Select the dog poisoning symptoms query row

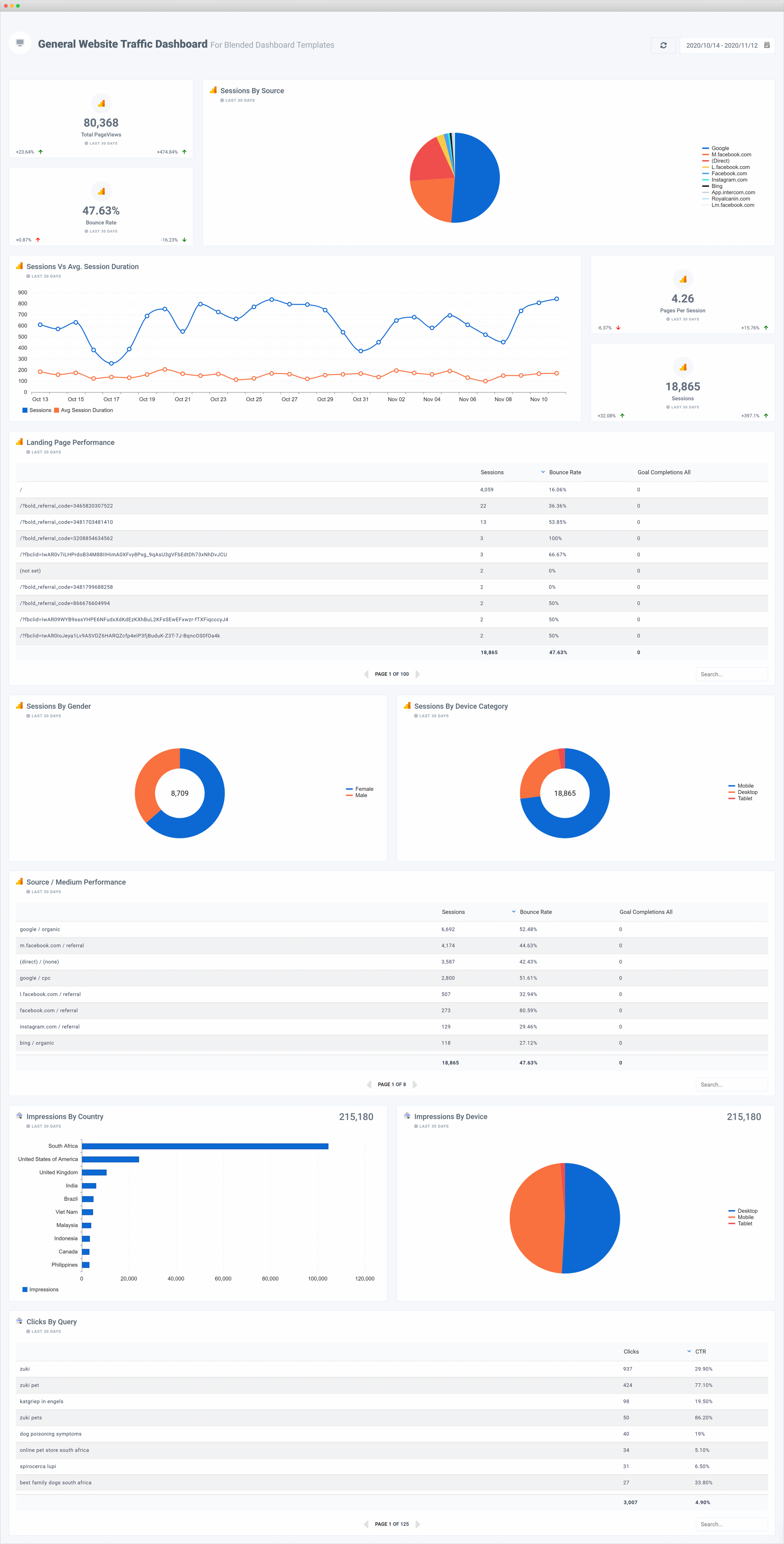point(391,1434)
